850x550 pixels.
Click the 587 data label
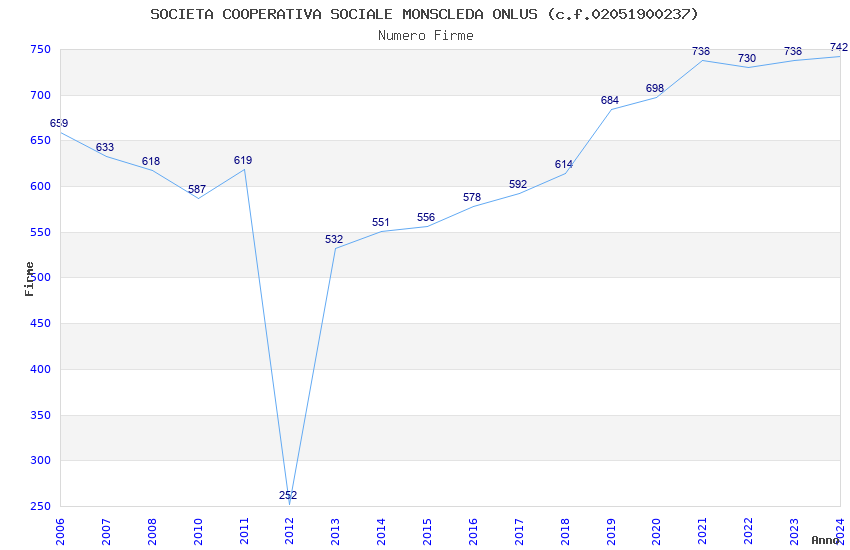click(197, 190)
